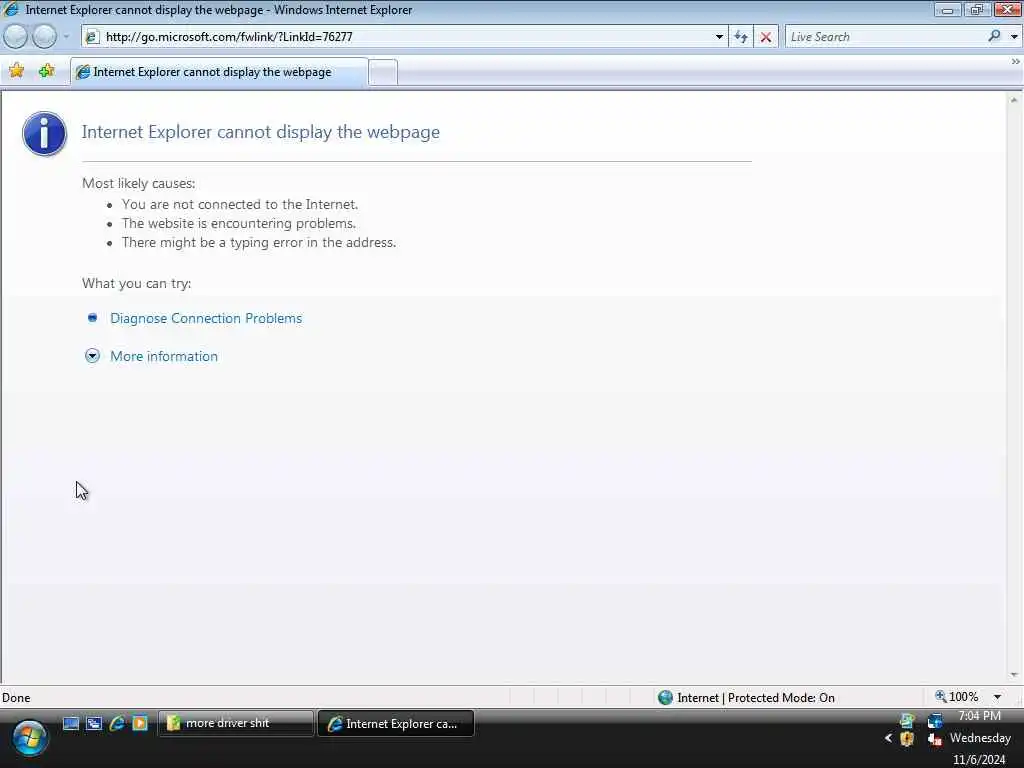Open the address bar history dropdown
The width and height of the screenshot is (1024, 768).
point(719,37)
